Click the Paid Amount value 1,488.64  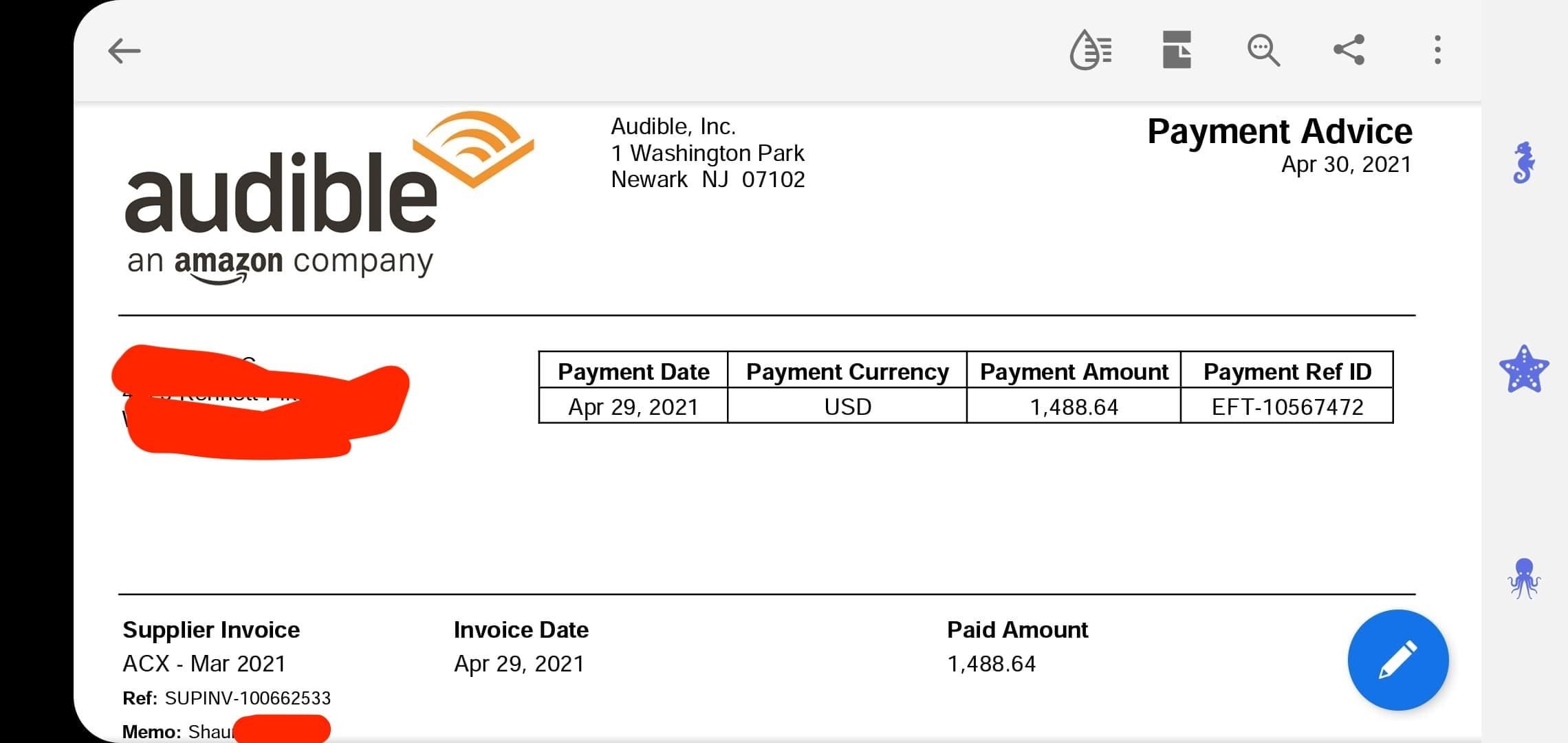991,664
